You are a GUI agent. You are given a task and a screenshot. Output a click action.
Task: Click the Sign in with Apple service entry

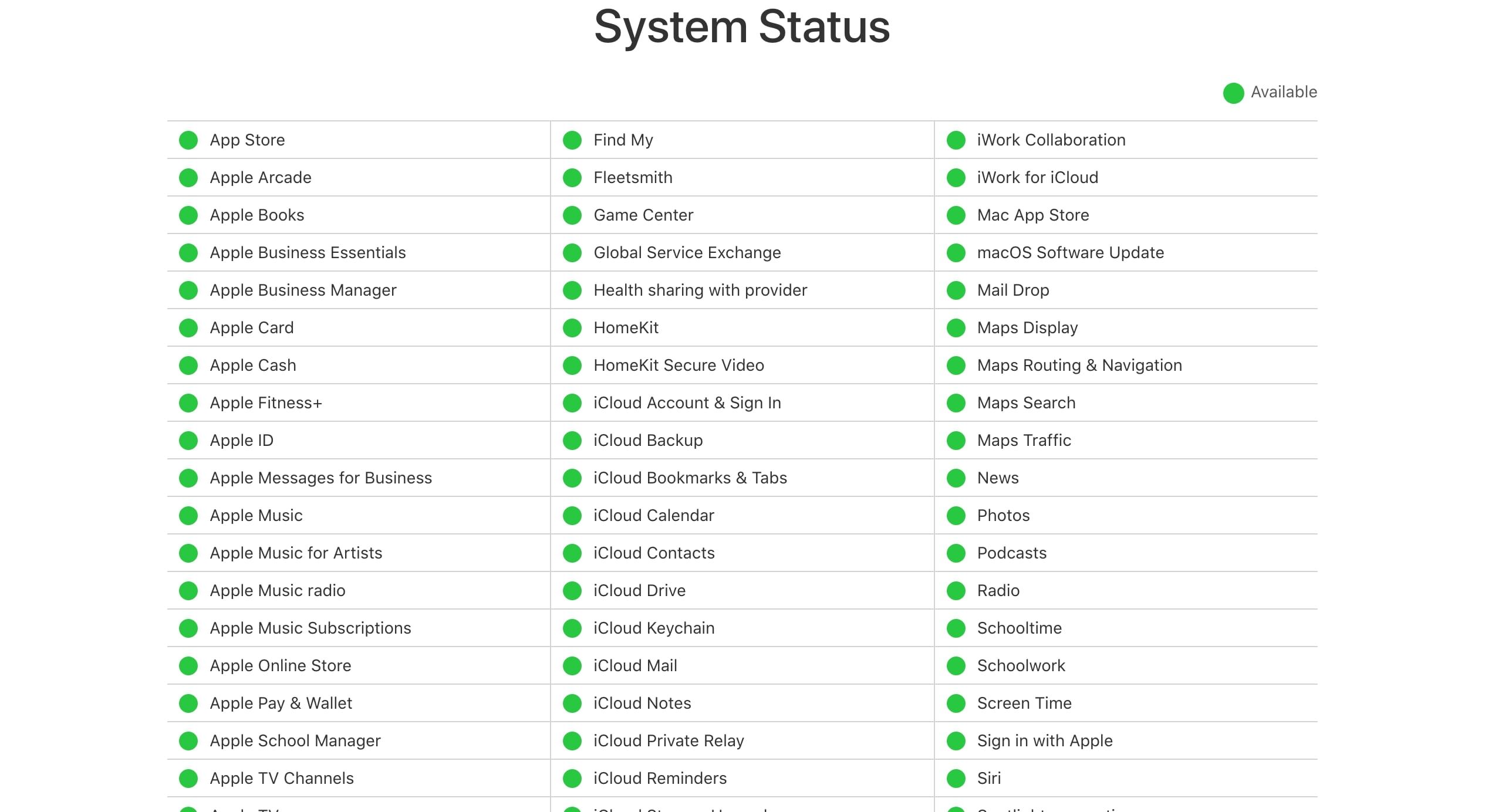pos(1045,740)
